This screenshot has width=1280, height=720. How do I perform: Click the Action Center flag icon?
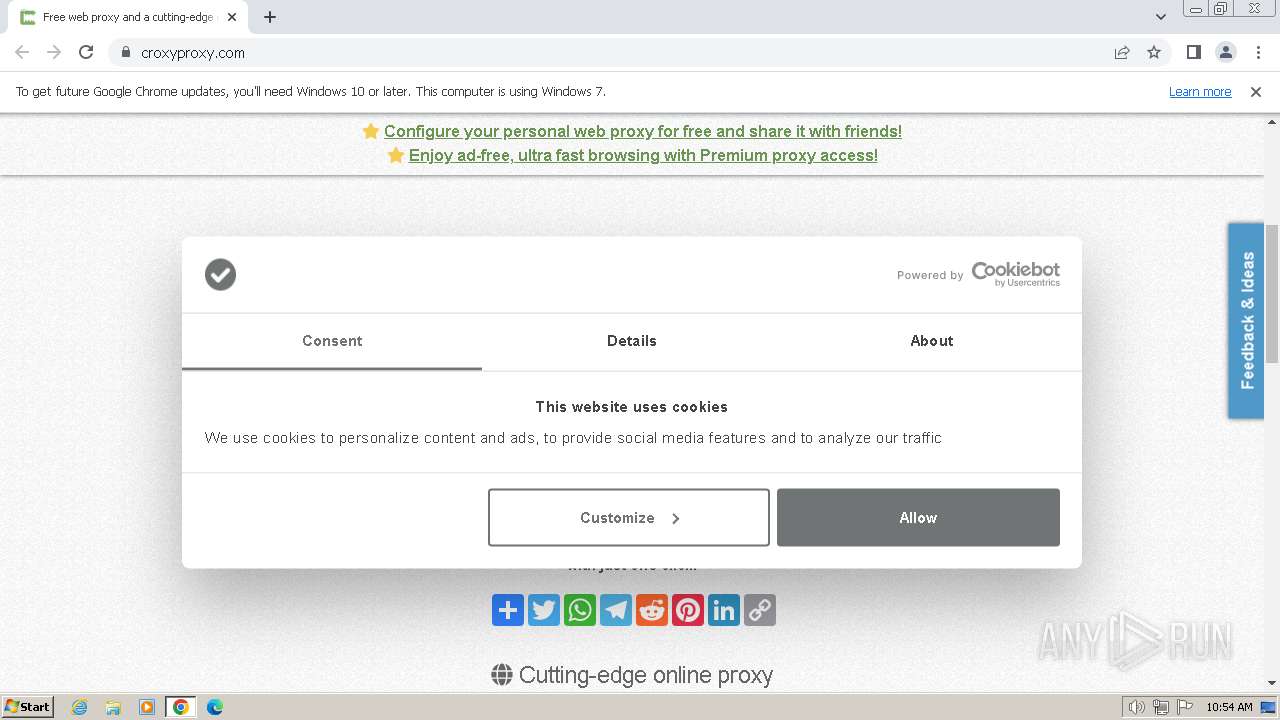[1185, 707]
